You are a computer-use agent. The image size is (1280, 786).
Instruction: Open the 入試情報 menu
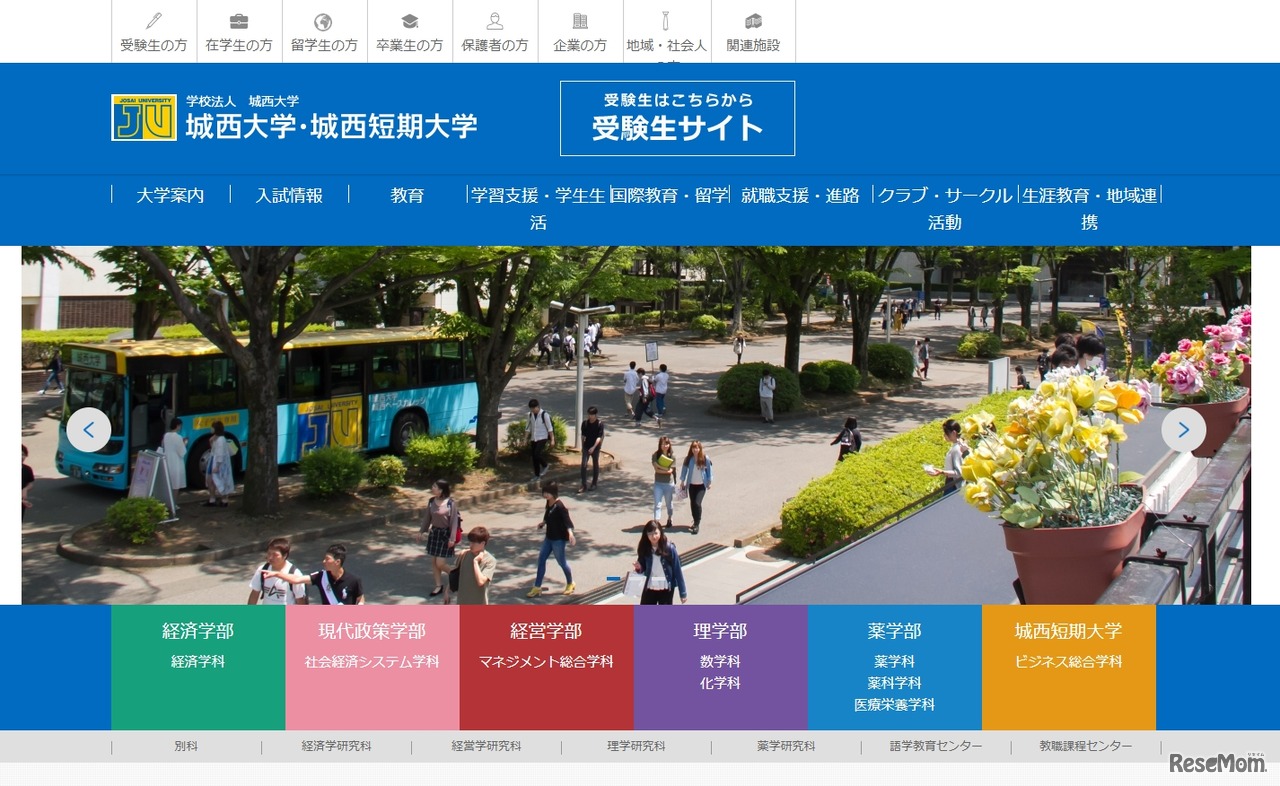[289, 196]
